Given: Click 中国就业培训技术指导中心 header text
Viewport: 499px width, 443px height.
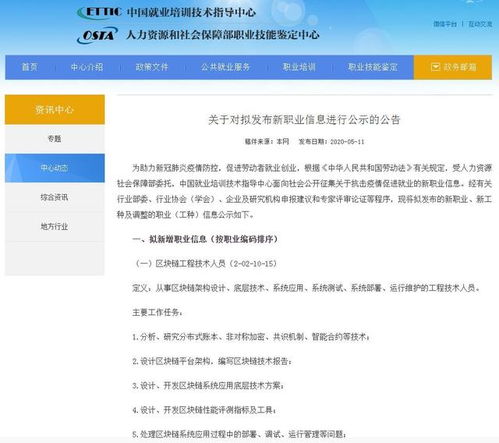Looking at the screenshot, I should point(191,12).
